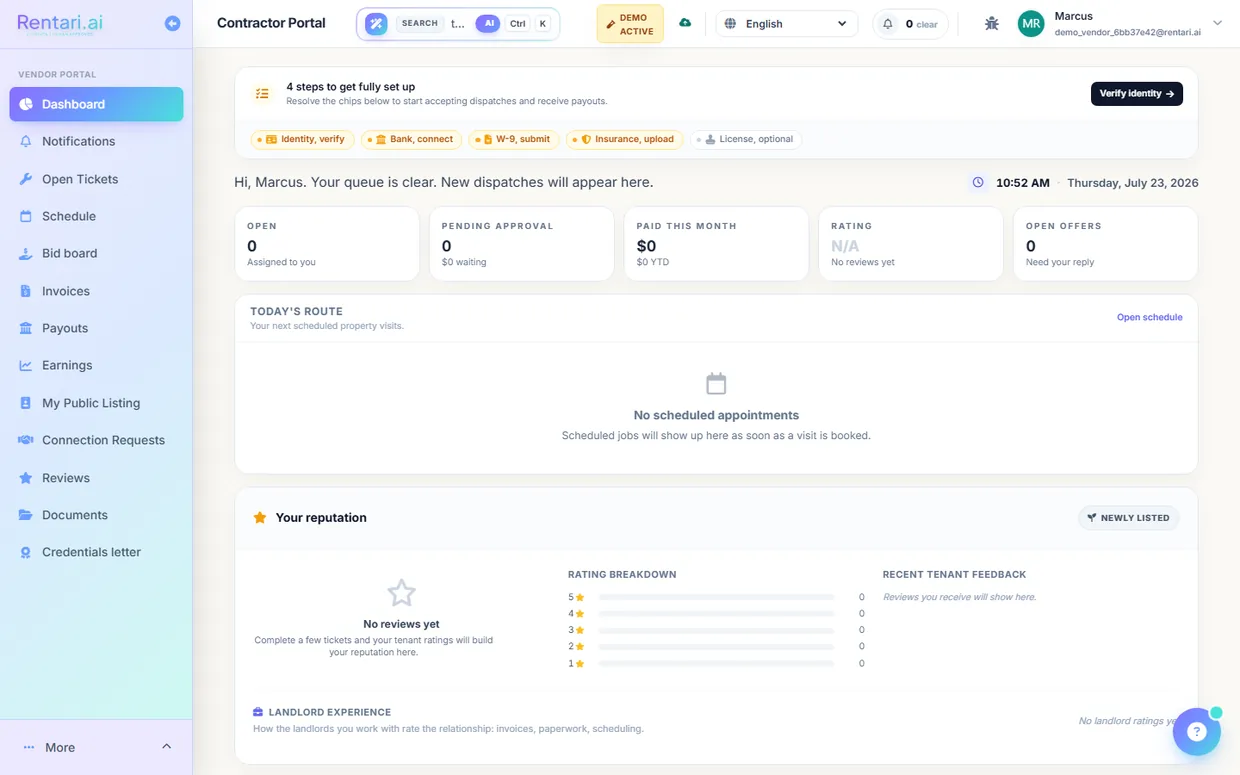Open the help question mark bubble
This screenshot has height=775, width=1240.
point(1197,732)
